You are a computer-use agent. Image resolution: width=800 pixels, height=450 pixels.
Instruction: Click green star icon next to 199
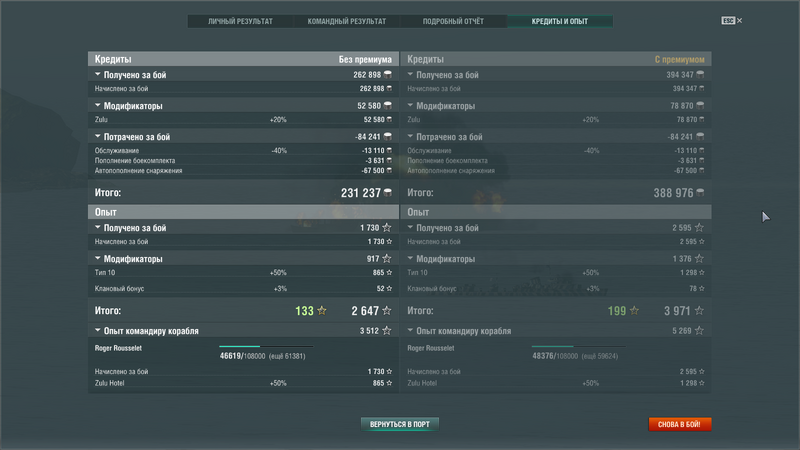[634, 311]
